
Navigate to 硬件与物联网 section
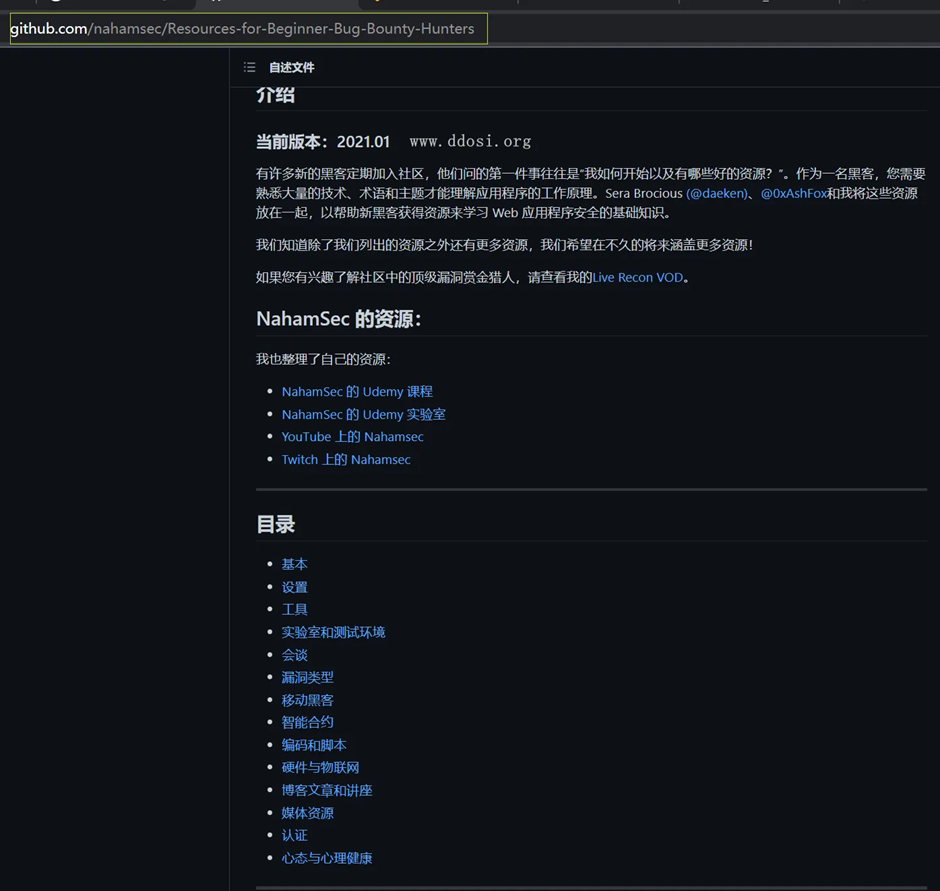coord(321,767)
